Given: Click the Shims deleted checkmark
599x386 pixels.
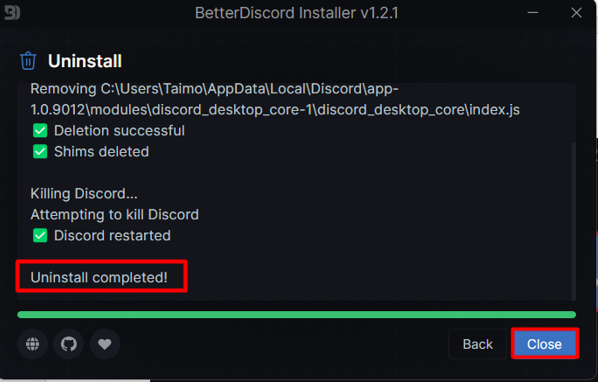Looking at the screenshot, I should coord(40,152).
